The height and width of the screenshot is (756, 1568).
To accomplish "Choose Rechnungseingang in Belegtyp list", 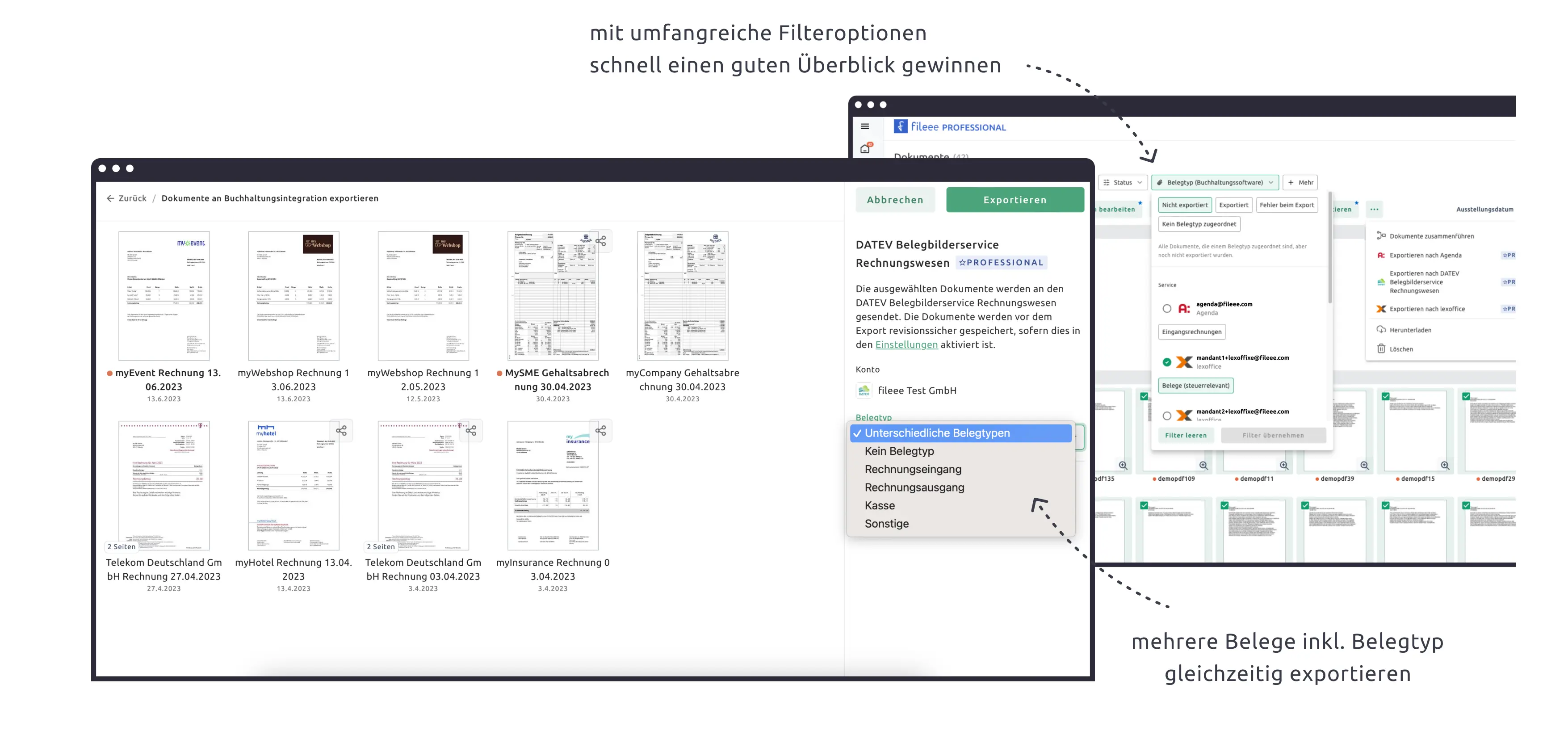I will click(x=913, y=469).
